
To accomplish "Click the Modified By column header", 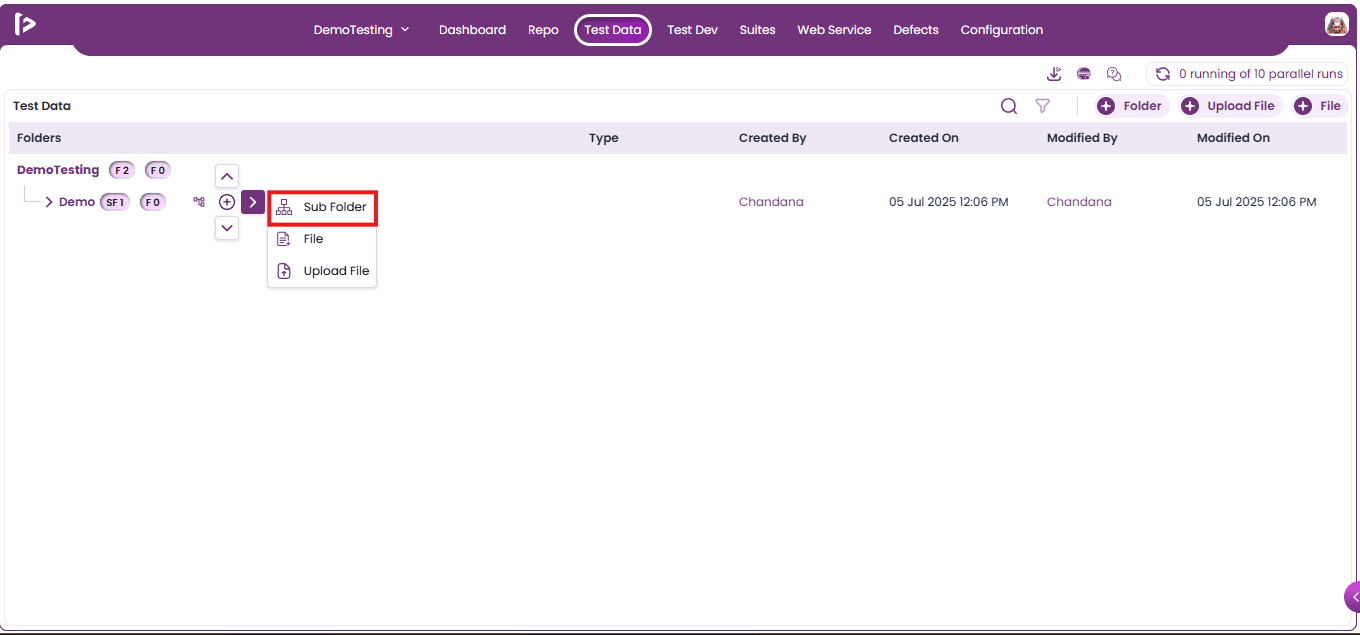I will coord(1082,138).
